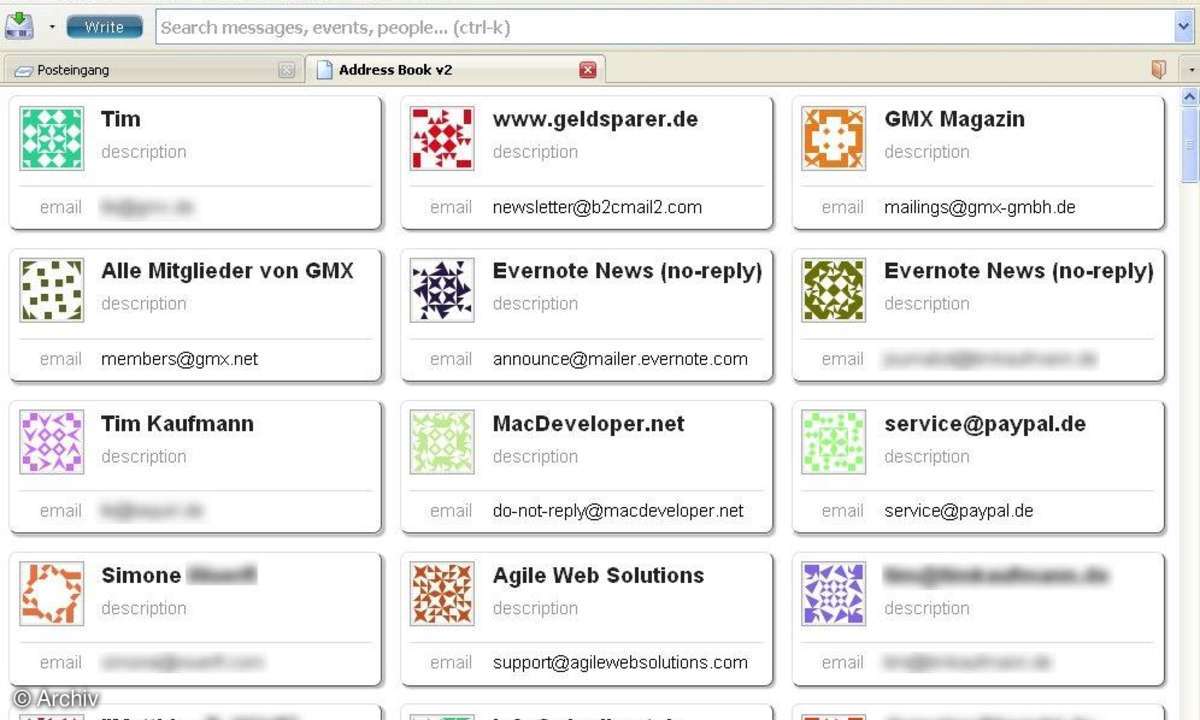Click the description under MacDeveloper.net
This screenshot has width=1200, height=720.
tap(535, 456)
